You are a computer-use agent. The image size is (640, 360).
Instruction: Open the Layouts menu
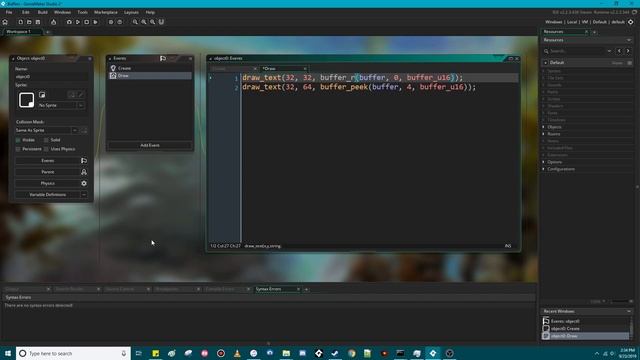131,12
